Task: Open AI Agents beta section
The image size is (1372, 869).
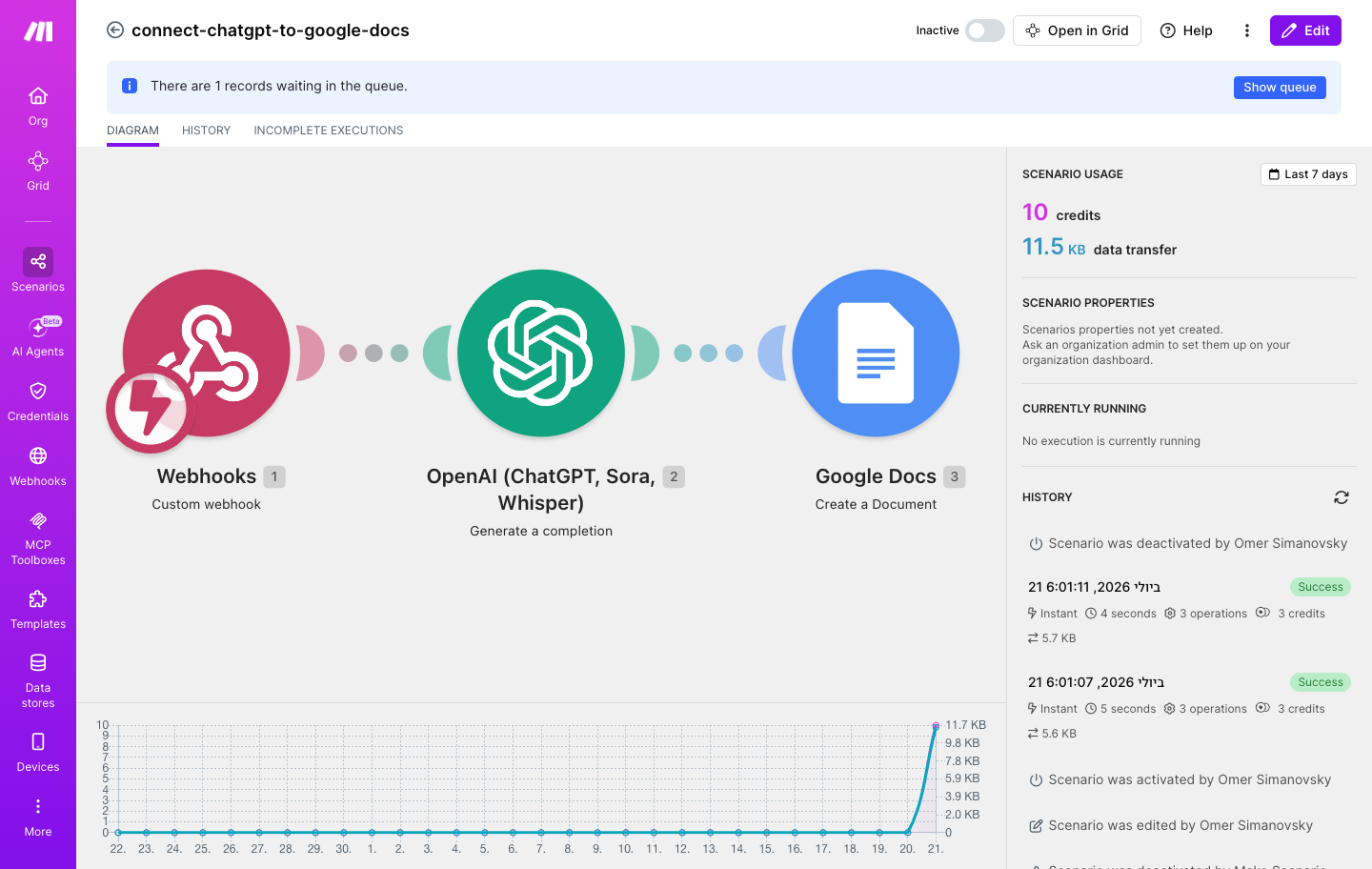Action: click(38, 336)
